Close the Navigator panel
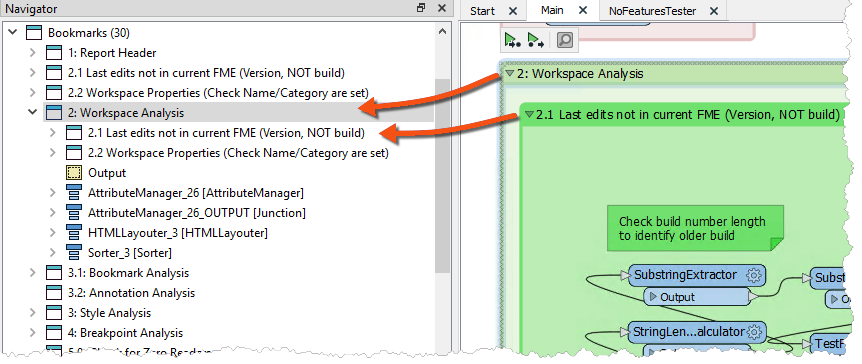 tap(441, 8)
